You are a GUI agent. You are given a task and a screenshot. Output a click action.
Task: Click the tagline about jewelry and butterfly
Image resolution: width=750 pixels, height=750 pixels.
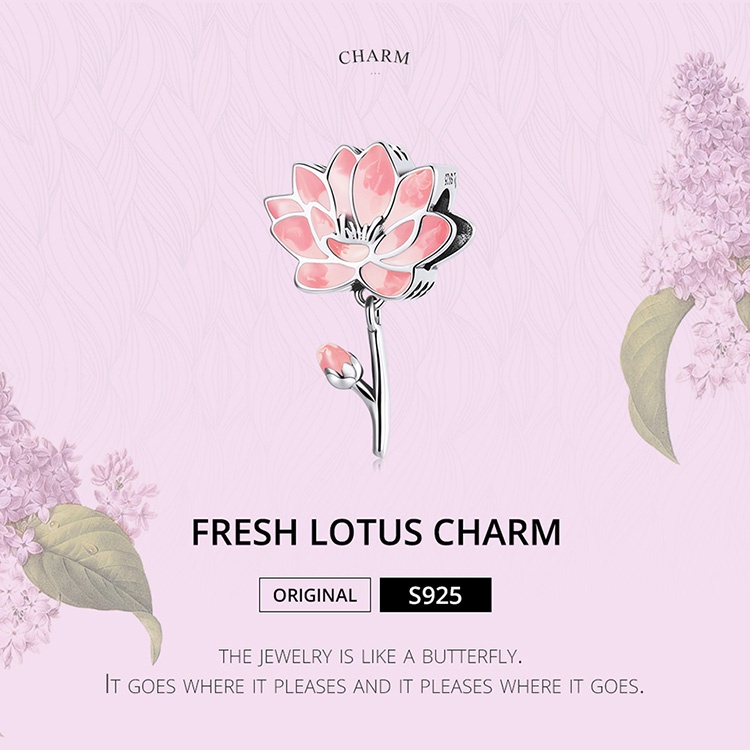click(x=370, y=657)
